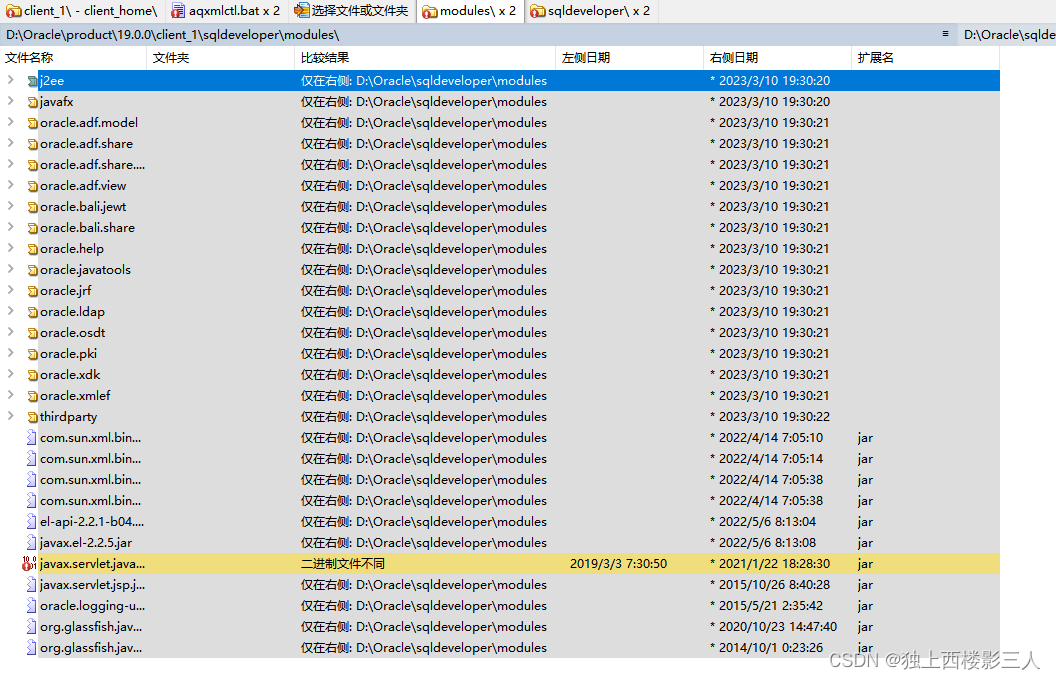Click the binary-diff icon of javax.servlet.java
The image size is (1056, 680).
pyautogui.click(x=30, y=564)
